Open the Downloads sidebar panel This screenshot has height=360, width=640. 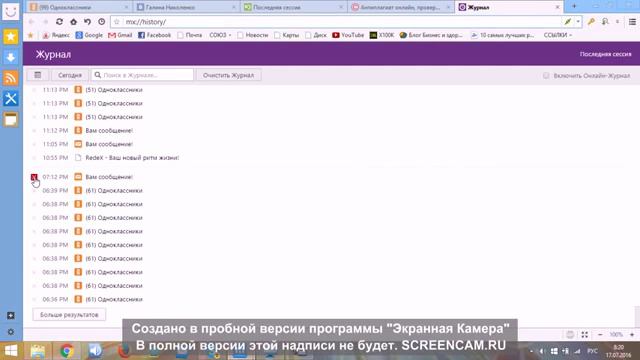click(11, 57)
